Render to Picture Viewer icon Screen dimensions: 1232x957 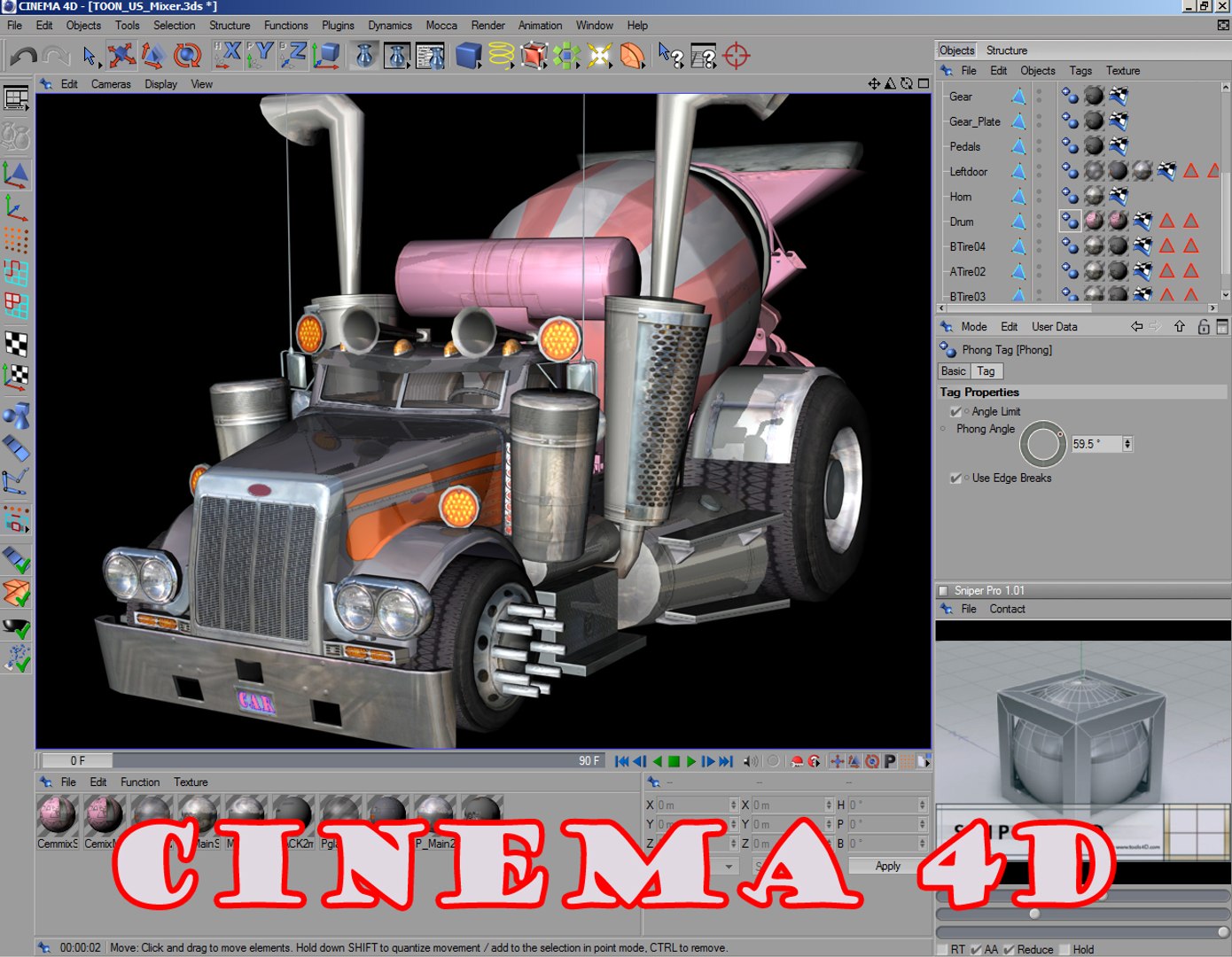(397, 56)
